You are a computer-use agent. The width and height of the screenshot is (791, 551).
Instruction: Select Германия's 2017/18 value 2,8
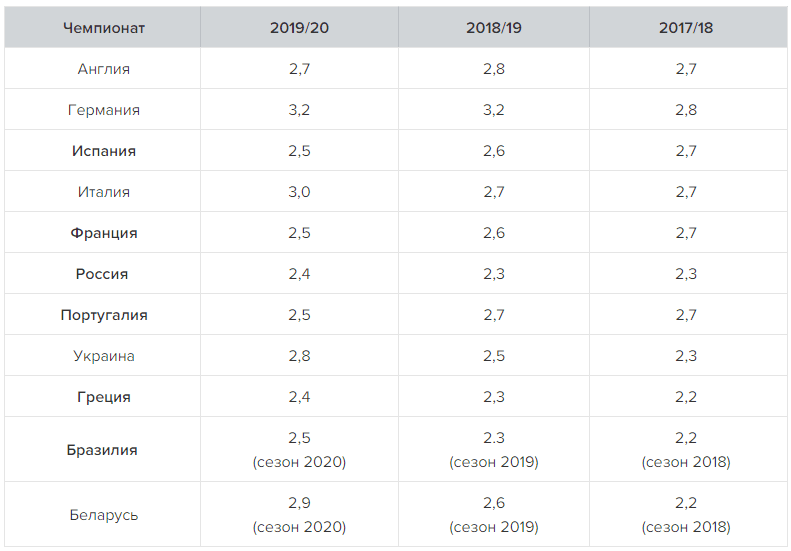686,110
